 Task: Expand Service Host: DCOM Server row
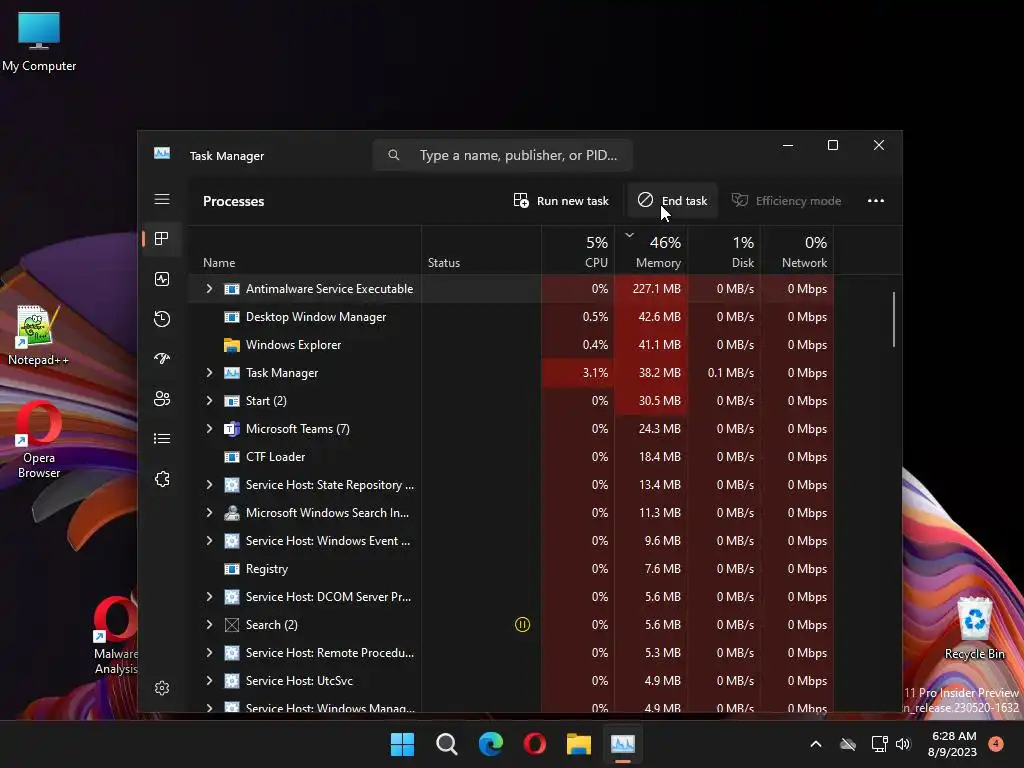point(209,597)
